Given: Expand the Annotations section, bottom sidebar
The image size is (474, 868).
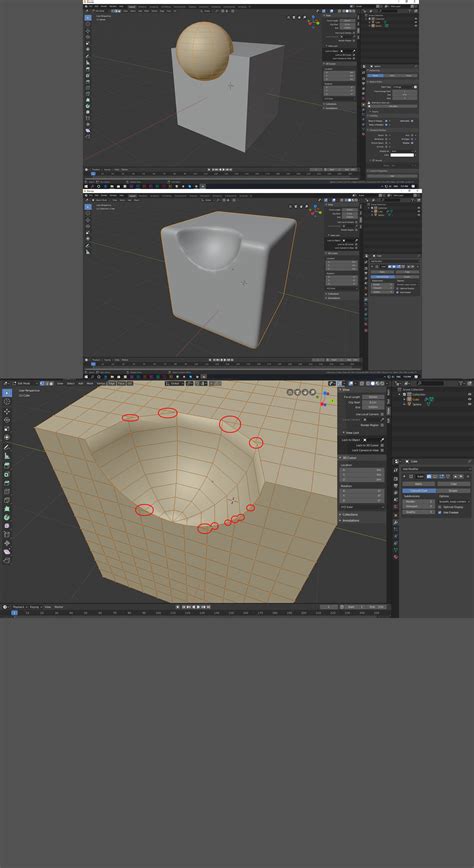Looking at the screenshot, I should pos(350,520).
